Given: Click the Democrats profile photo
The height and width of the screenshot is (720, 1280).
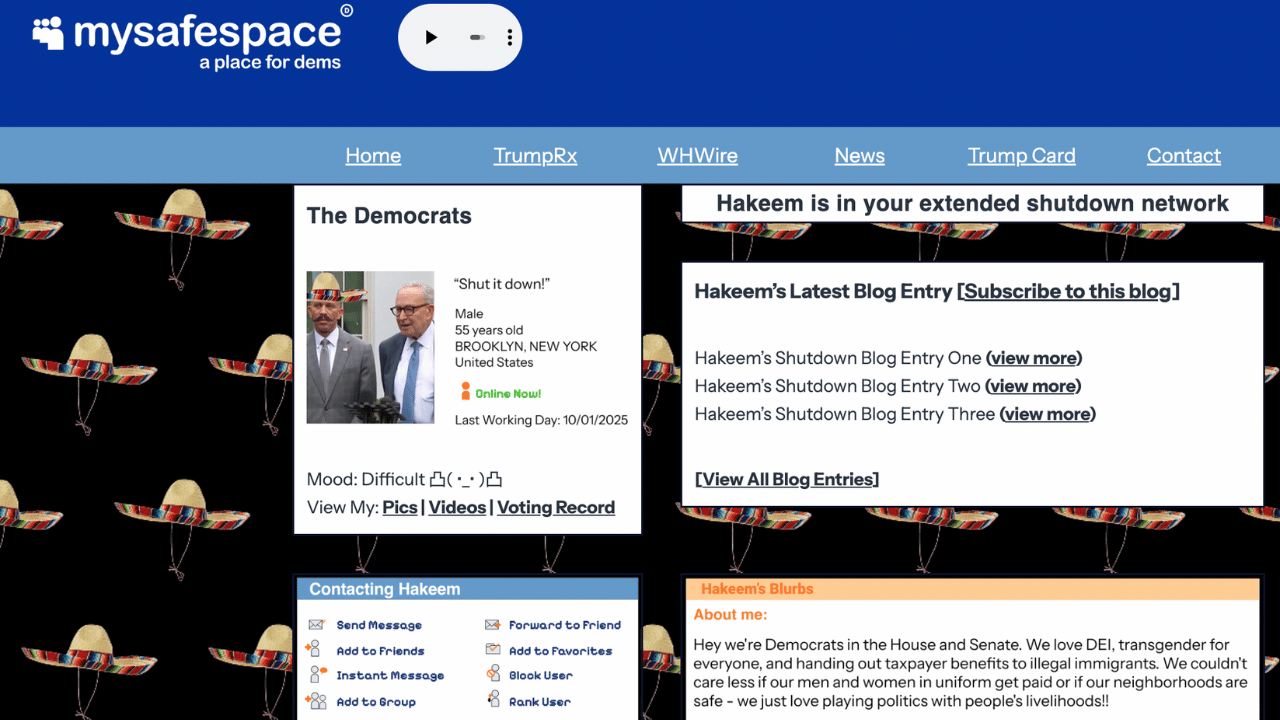Looking at the screenshot, I should click(x=370, y=347).
